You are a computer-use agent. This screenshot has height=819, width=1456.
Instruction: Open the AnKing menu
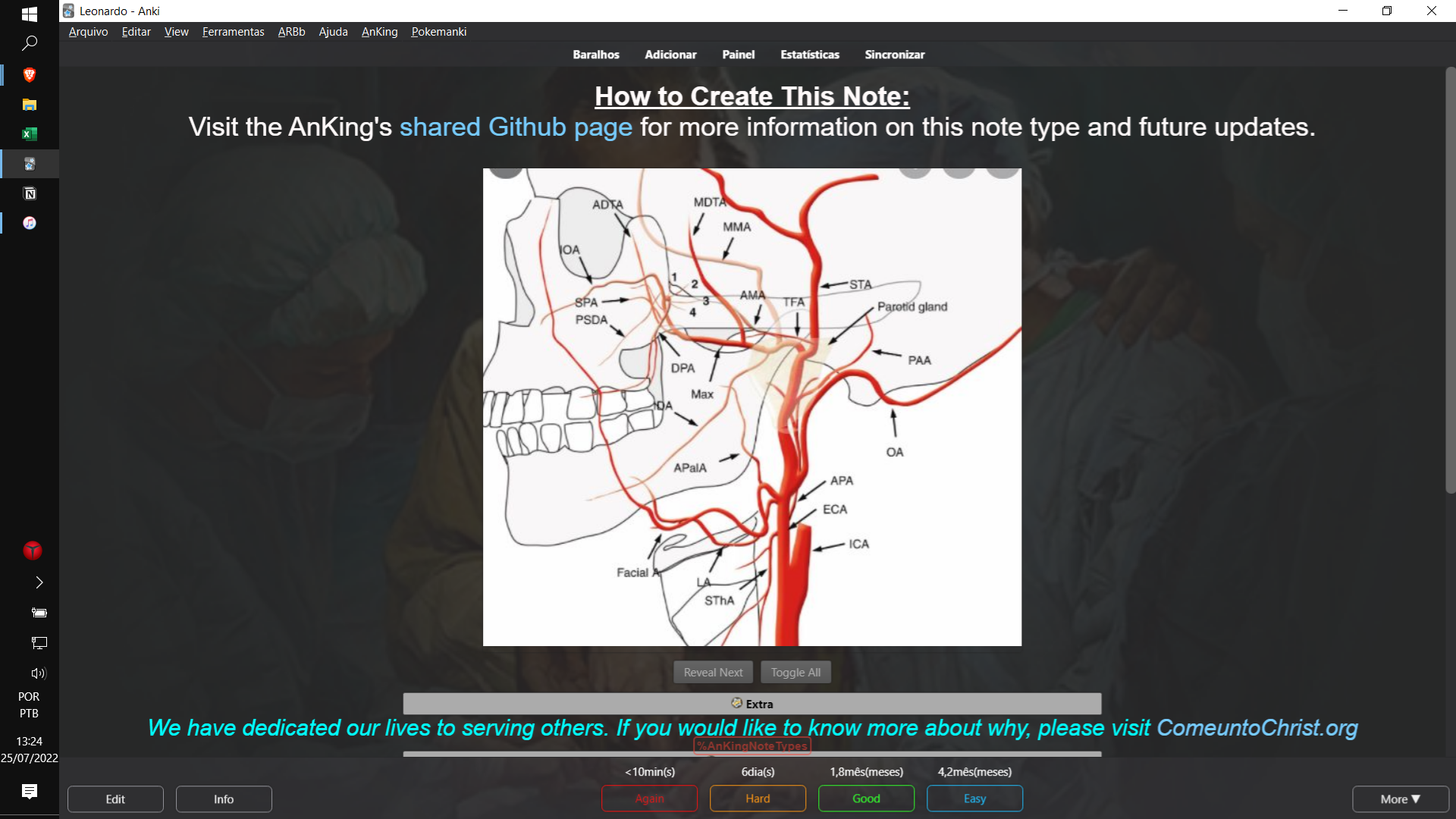(x=379, y=32)
